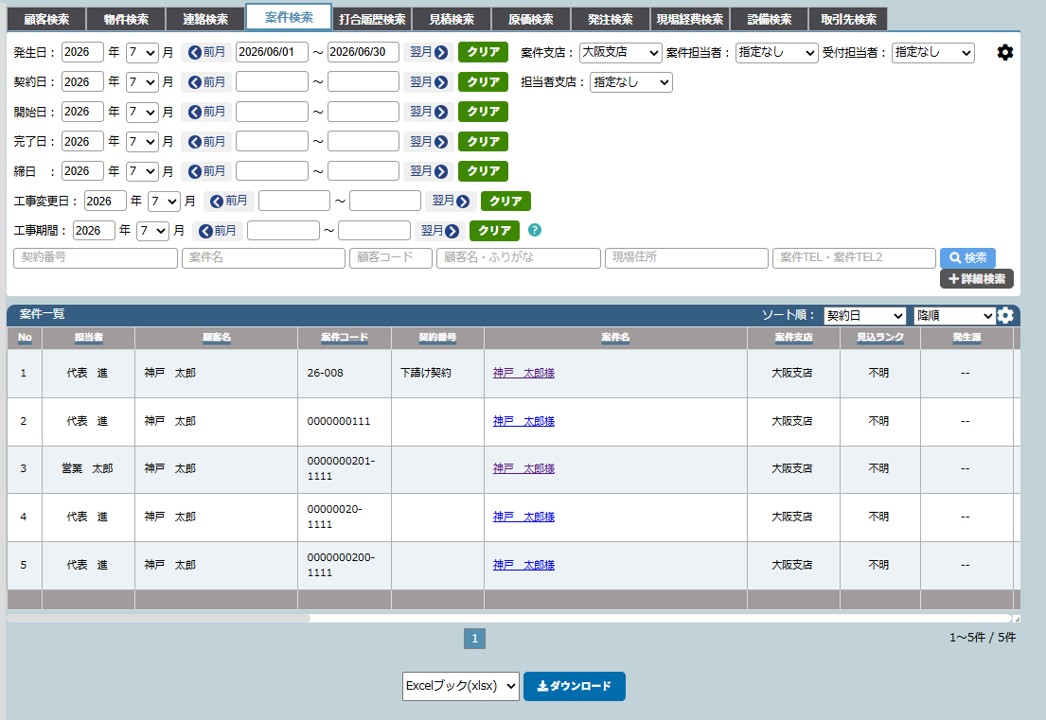Click 発生日 end date field 2026/06/30
1046x720 pixels.
[x=363, y=52]
